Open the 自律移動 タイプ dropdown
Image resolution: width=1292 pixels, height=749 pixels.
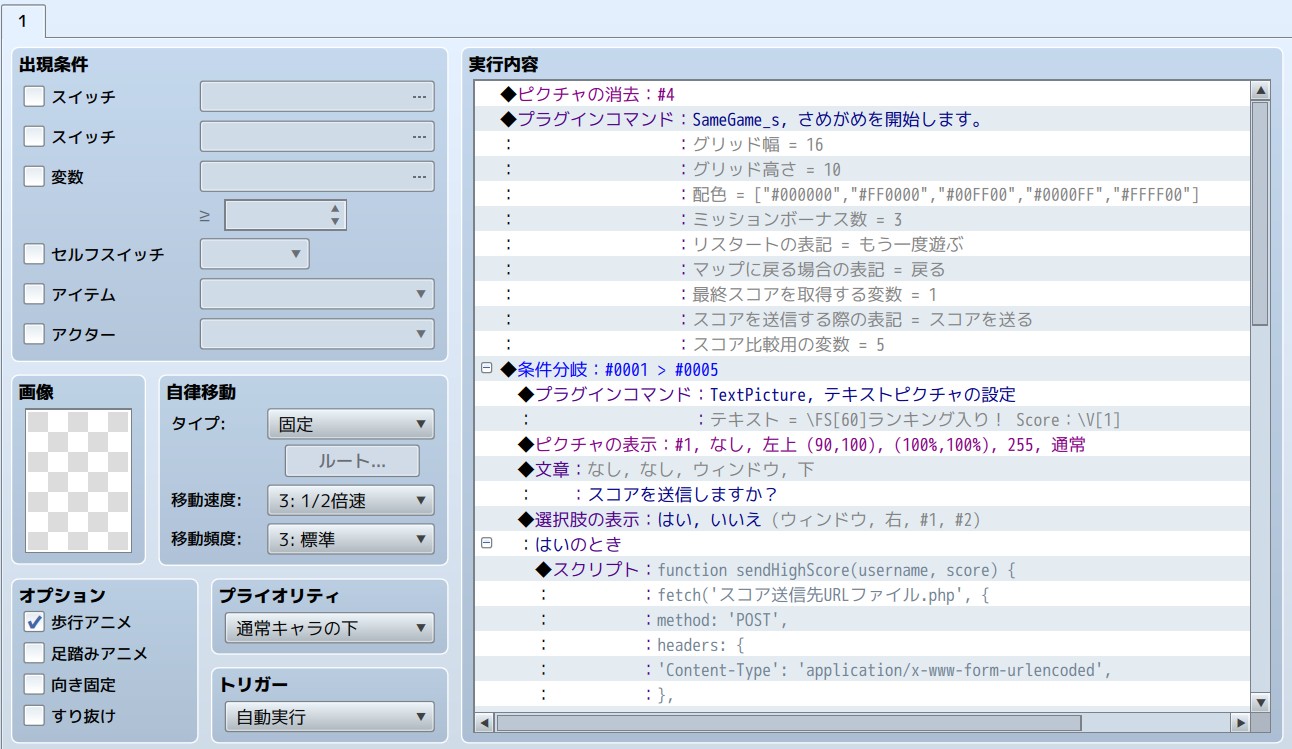pos(350,424)
